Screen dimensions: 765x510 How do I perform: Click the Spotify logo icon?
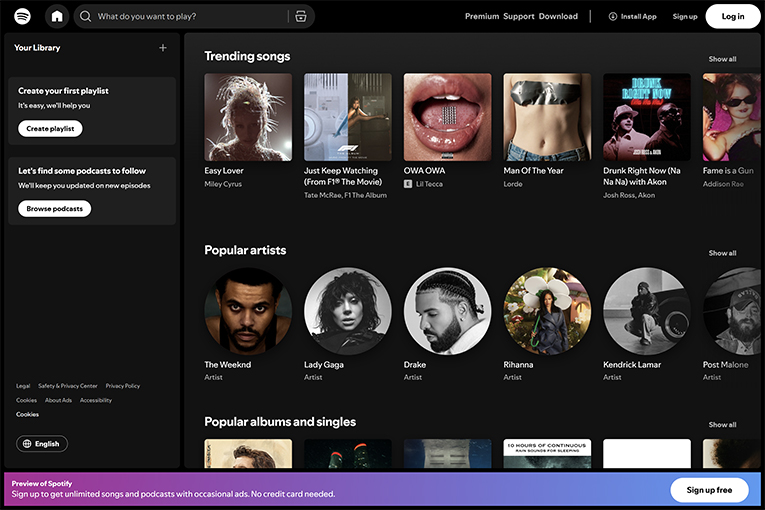[22, 16]
